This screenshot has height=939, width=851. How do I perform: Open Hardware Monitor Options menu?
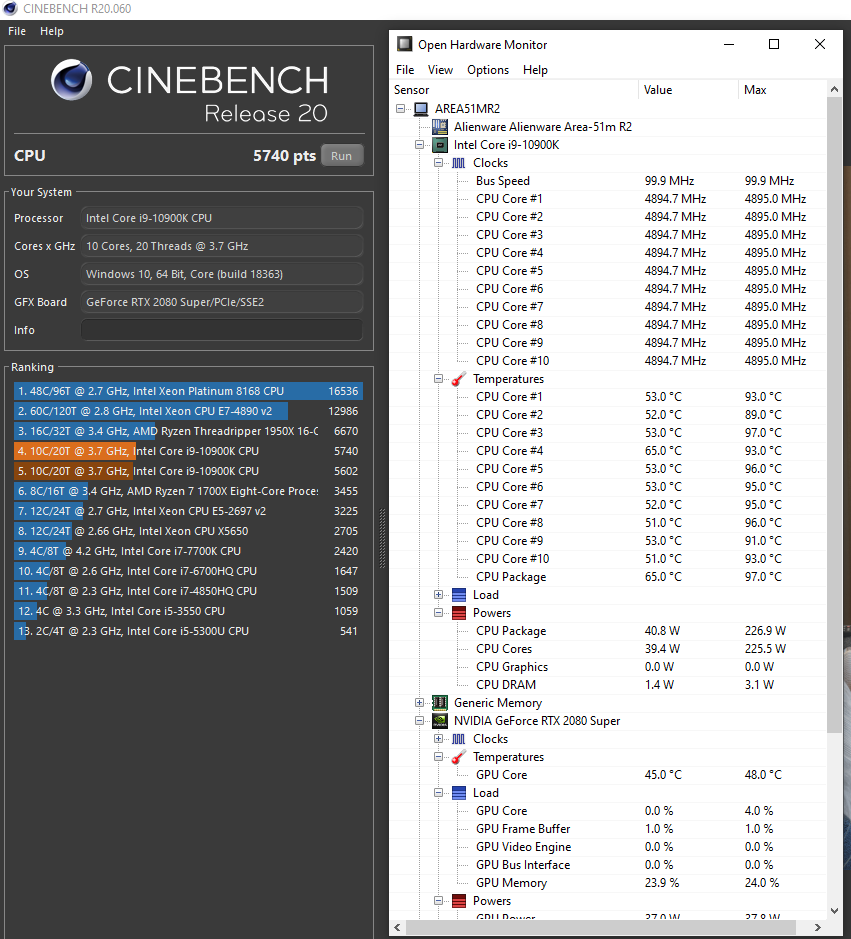[488, 70]
